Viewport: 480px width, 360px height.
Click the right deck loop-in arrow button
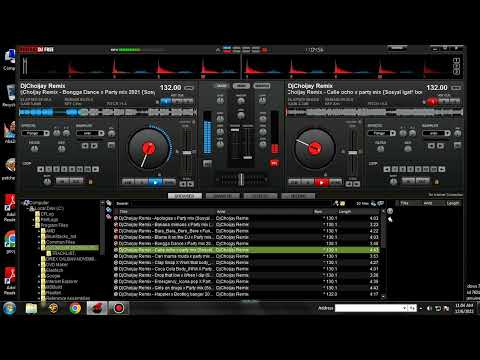pos(387,169)
